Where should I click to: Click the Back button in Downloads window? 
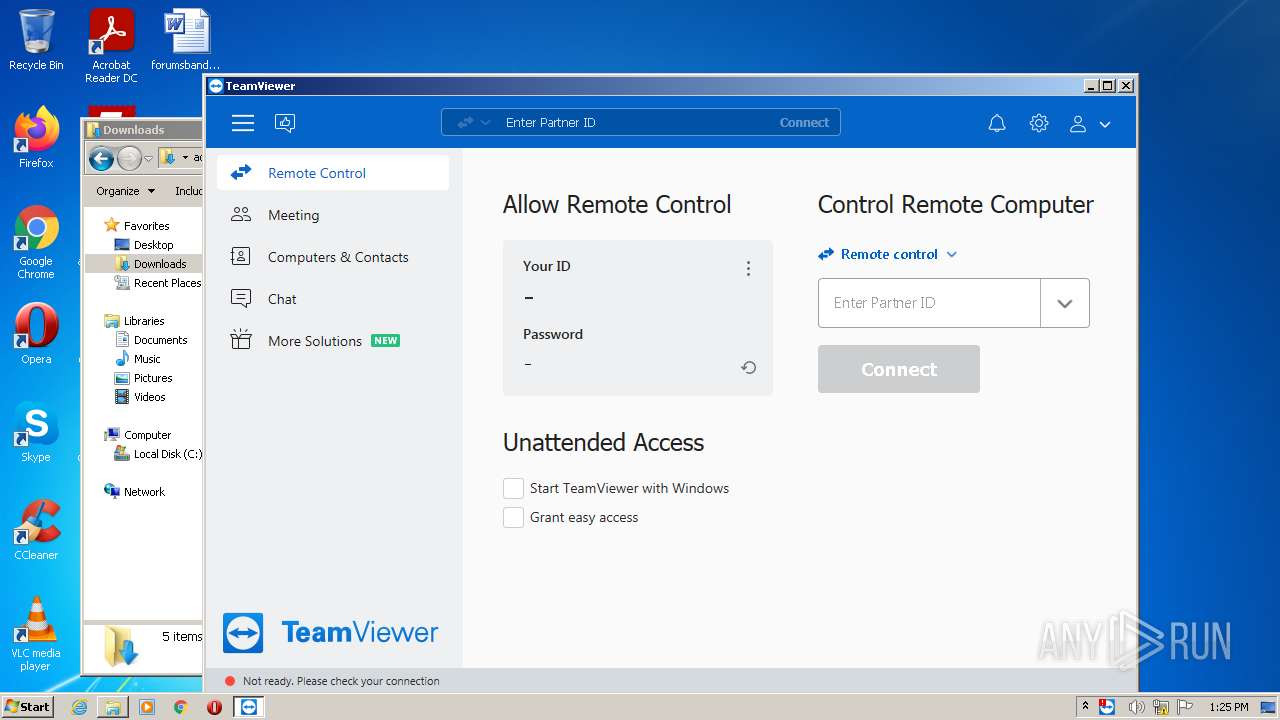101,158
